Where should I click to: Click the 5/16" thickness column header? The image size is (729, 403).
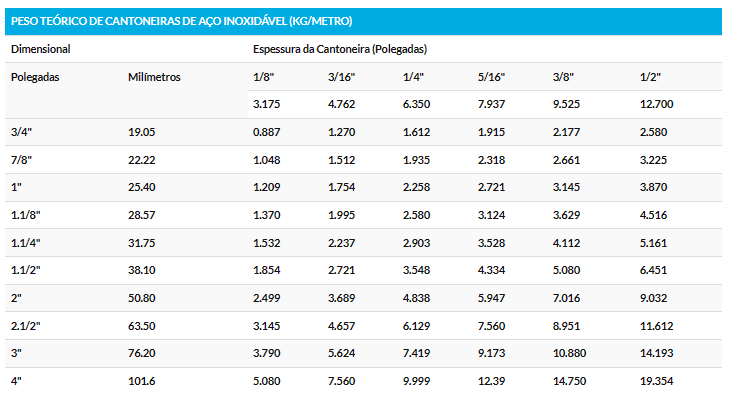pos(491,77)
